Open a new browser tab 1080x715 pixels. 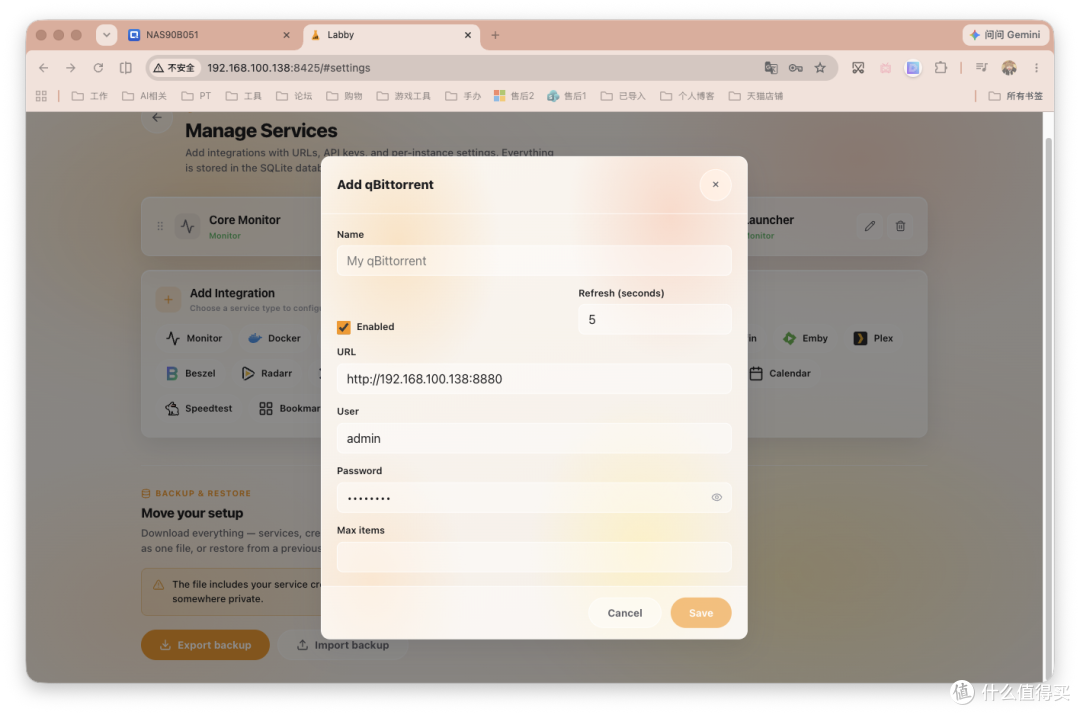[495, 35]
